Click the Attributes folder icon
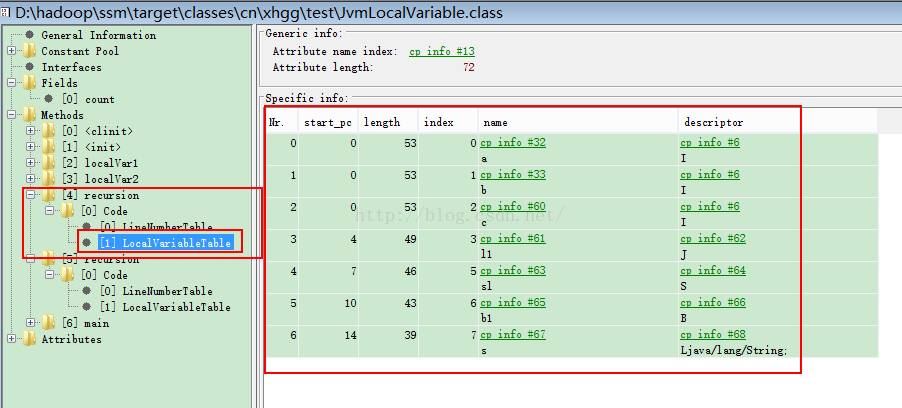Screen dimensions: 902x408 29,340
